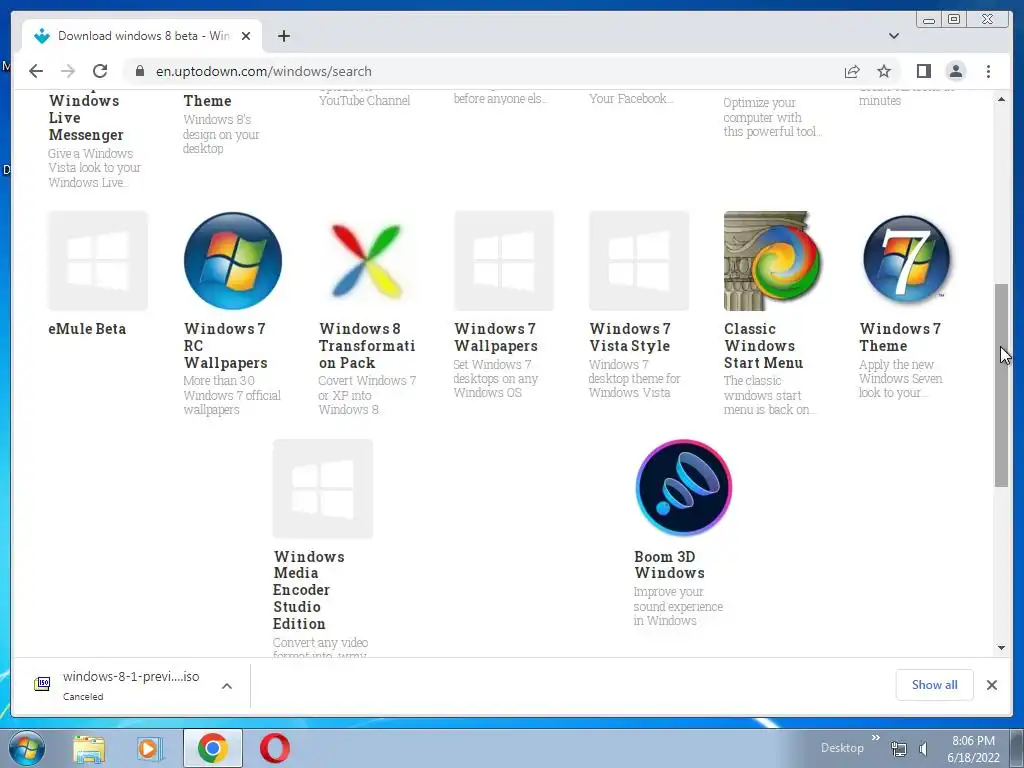Open Windows Explorer from the taskbar

[88, 749]
